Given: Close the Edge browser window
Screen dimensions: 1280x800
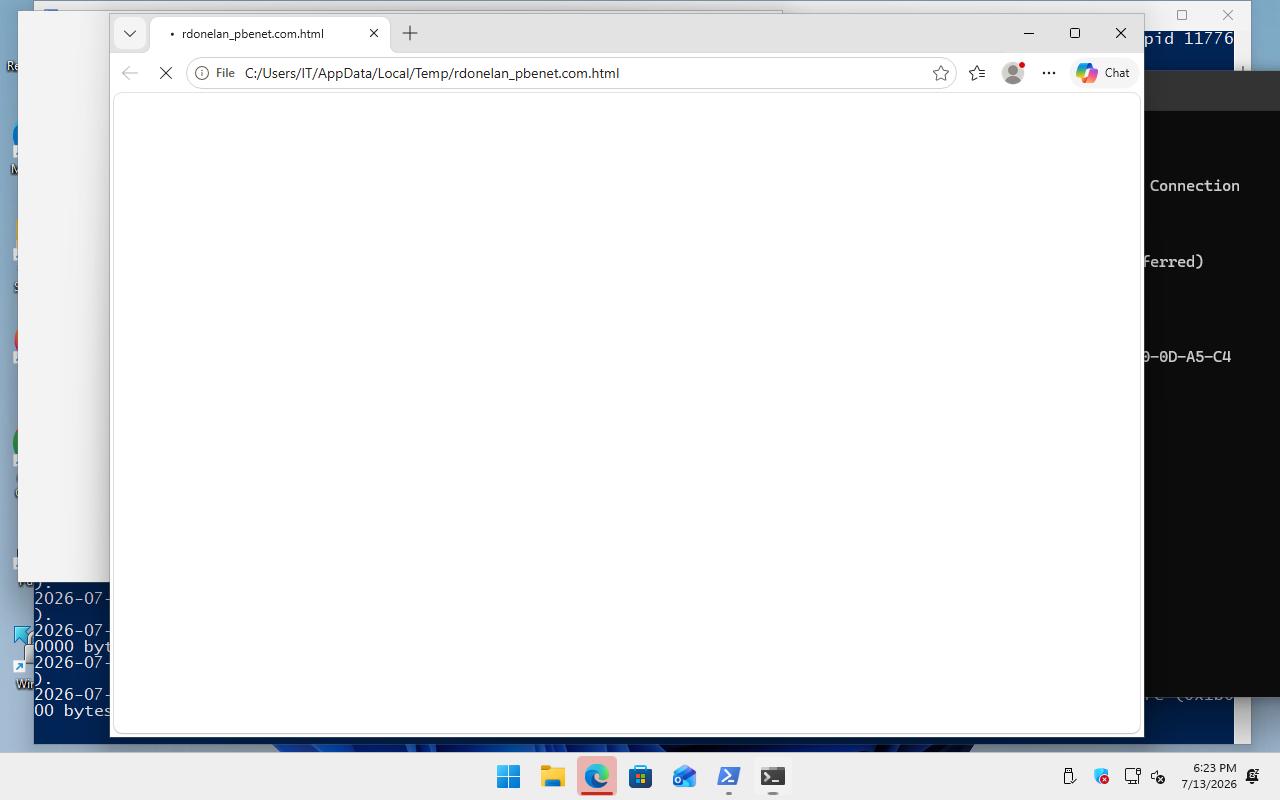Looking at the screenshot, I should (1121, 33).
